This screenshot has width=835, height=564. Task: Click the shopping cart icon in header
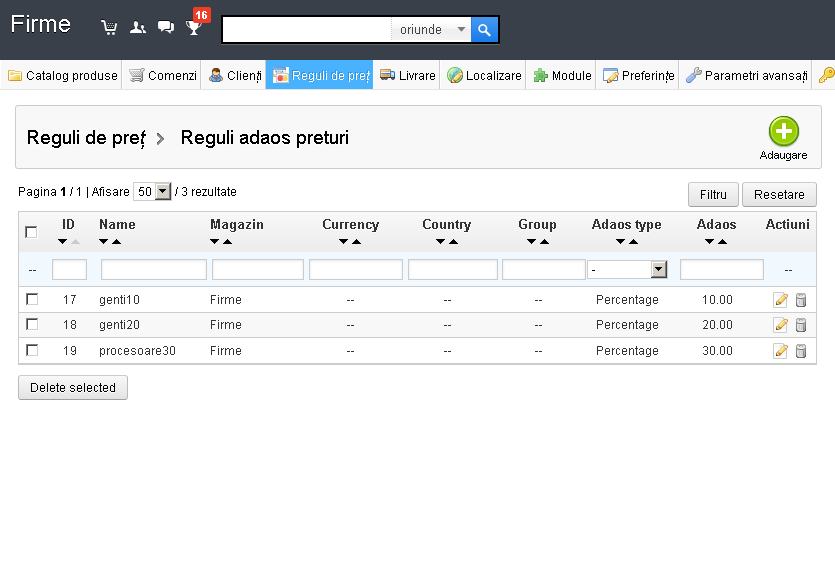coord(109,28)
